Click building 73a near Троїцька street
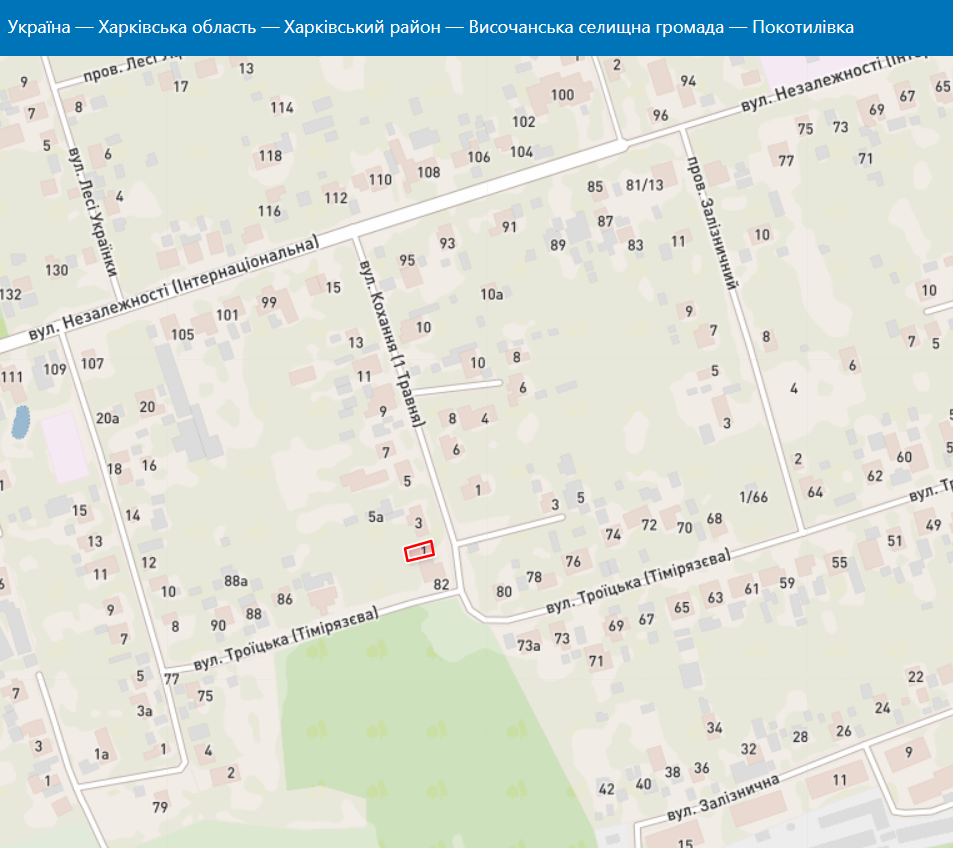The height and width of the screenshot is (848, 953). pos(528,645)
